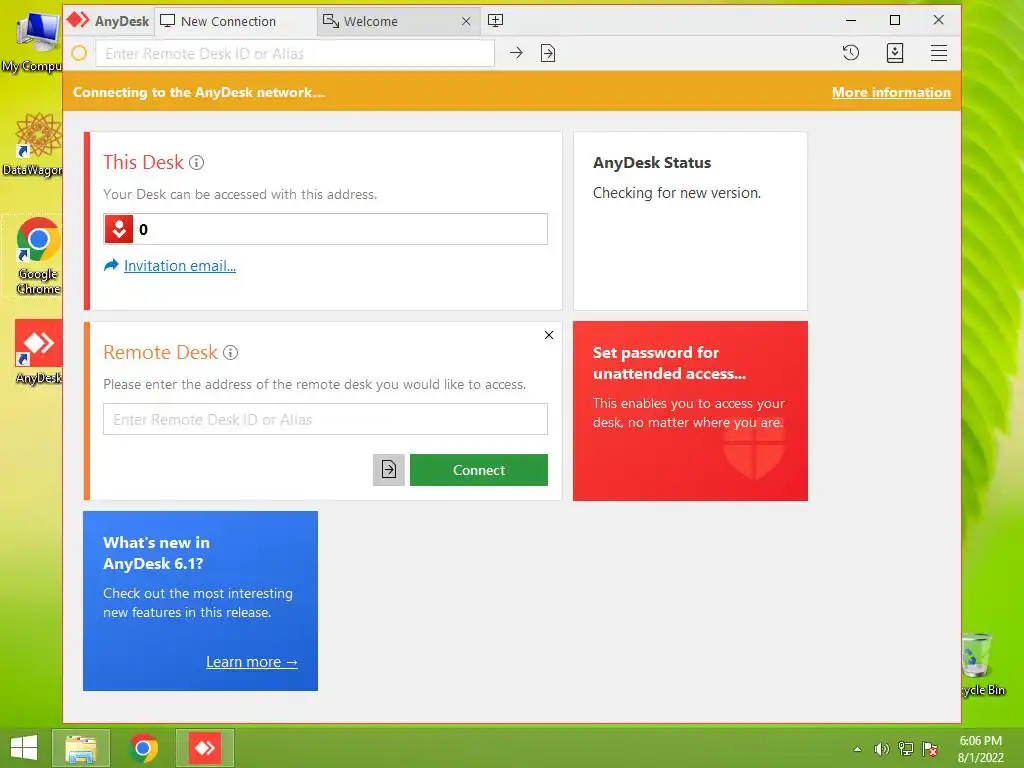This screenshot has height=768, width=1024.
Task: Open the New Connection tab
Action: (x=235, y=21)
